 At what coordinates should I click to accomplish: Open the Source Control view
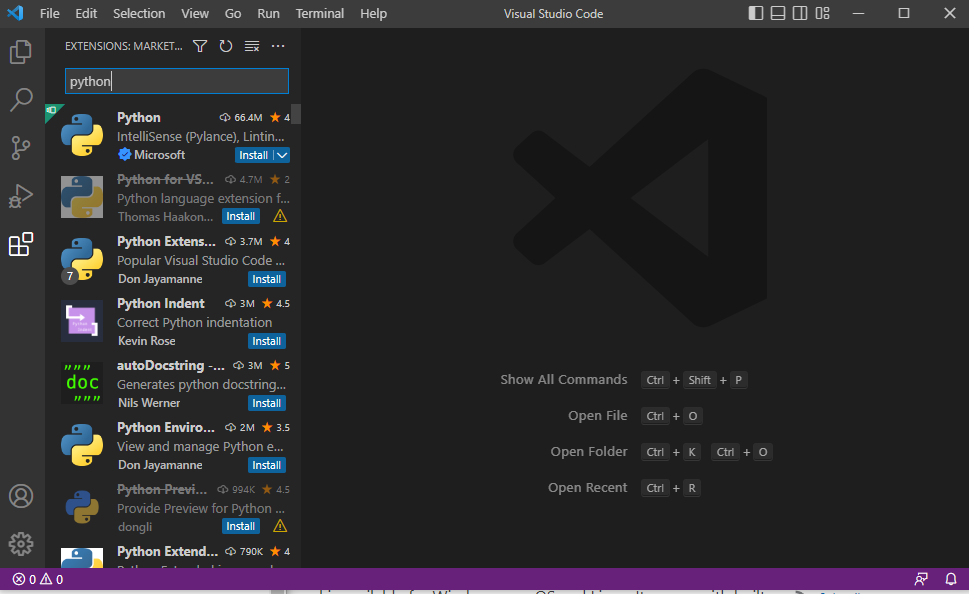(20, 148)
